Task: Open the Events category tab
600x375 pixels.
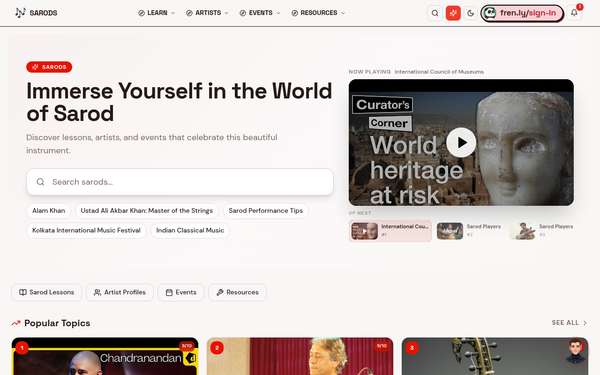Action: [181, 292]
